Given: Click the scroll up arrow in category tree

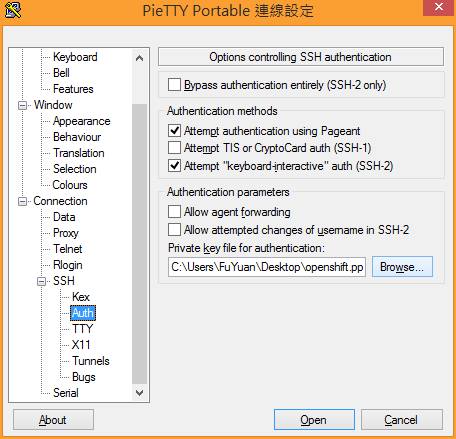Looking at the screenshot, I should click(x=140, y=58).
